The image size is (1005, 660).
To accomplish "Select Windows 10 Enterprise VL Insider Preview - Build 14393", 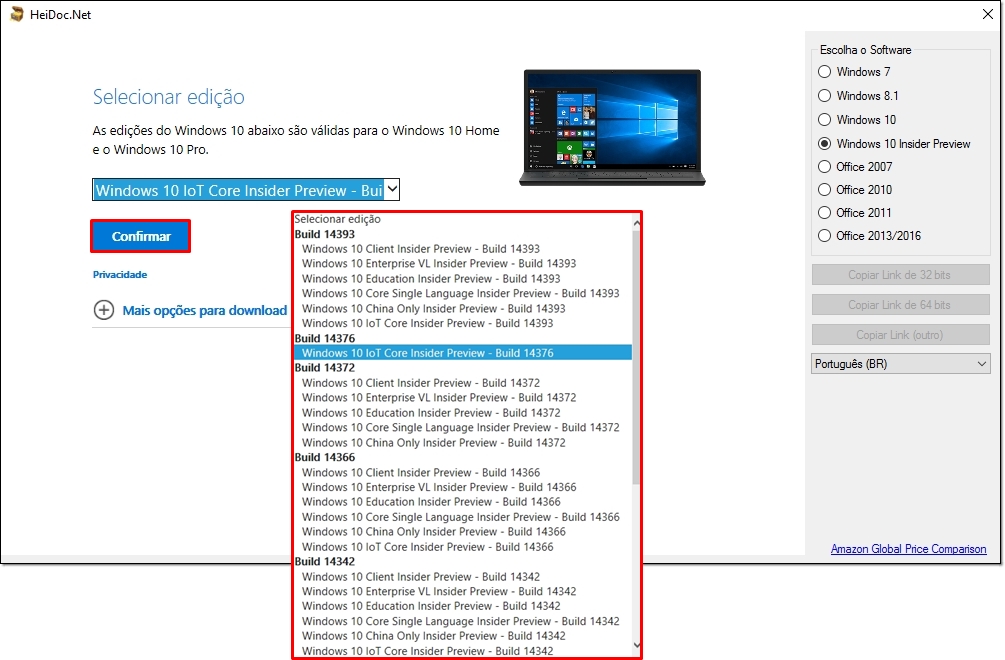I will [x=463, y=263].
